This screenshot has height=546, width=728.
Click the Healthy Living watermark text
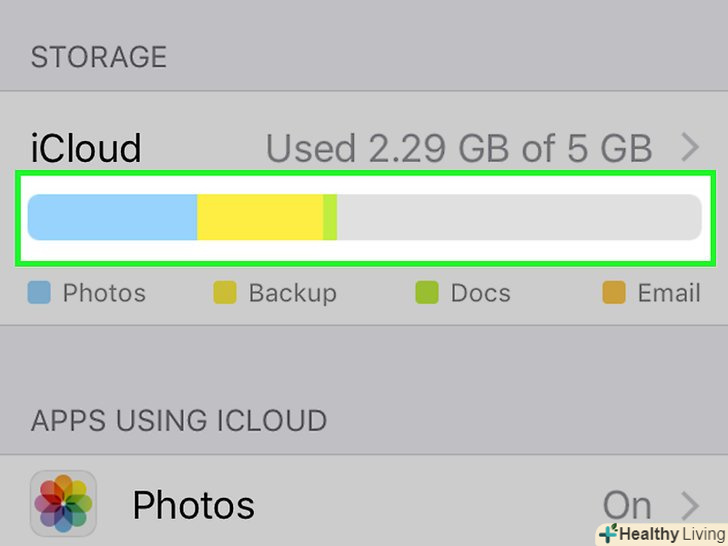(x=670, y=534)
